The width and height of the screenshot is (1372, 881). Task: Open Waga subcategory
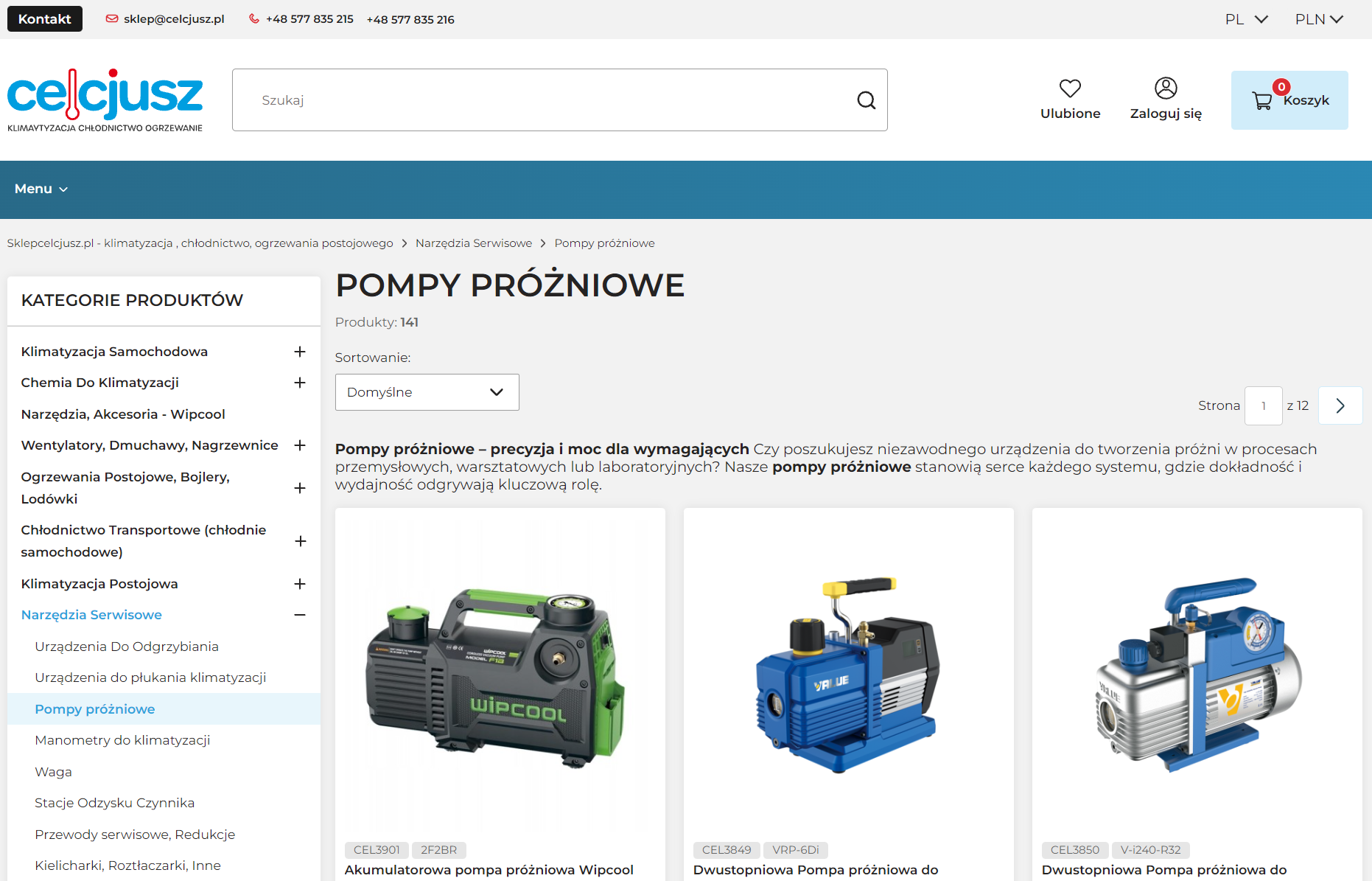[x=53, y=772]
